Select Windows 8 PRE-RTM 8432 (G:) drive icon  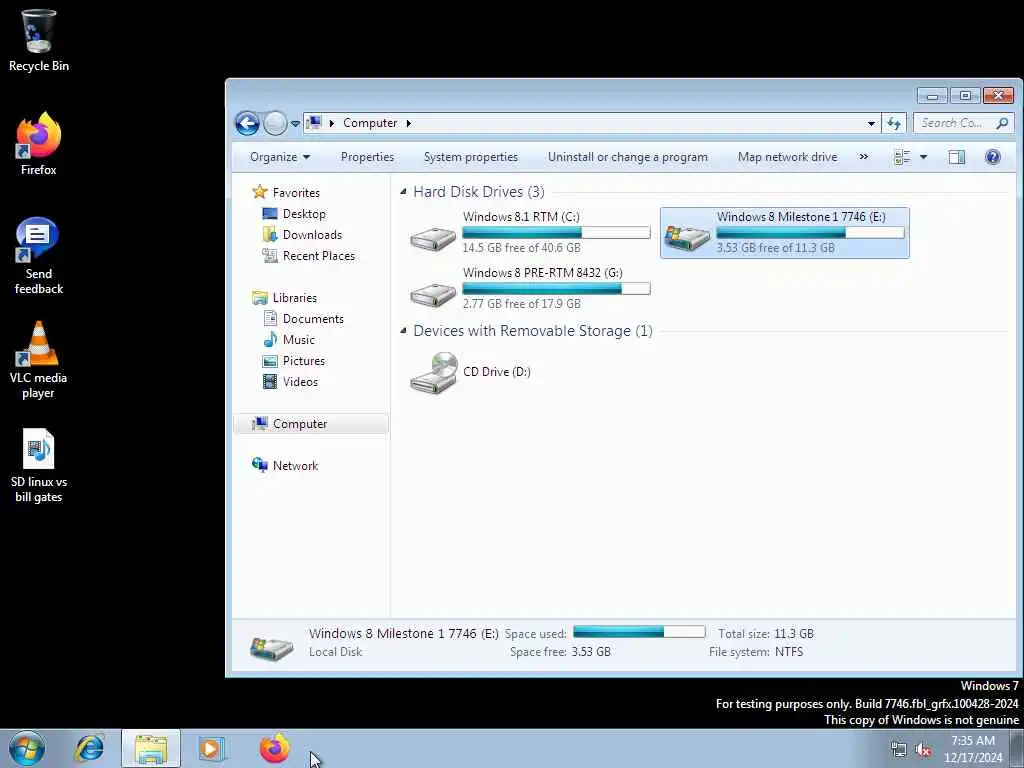coord(433,294)
